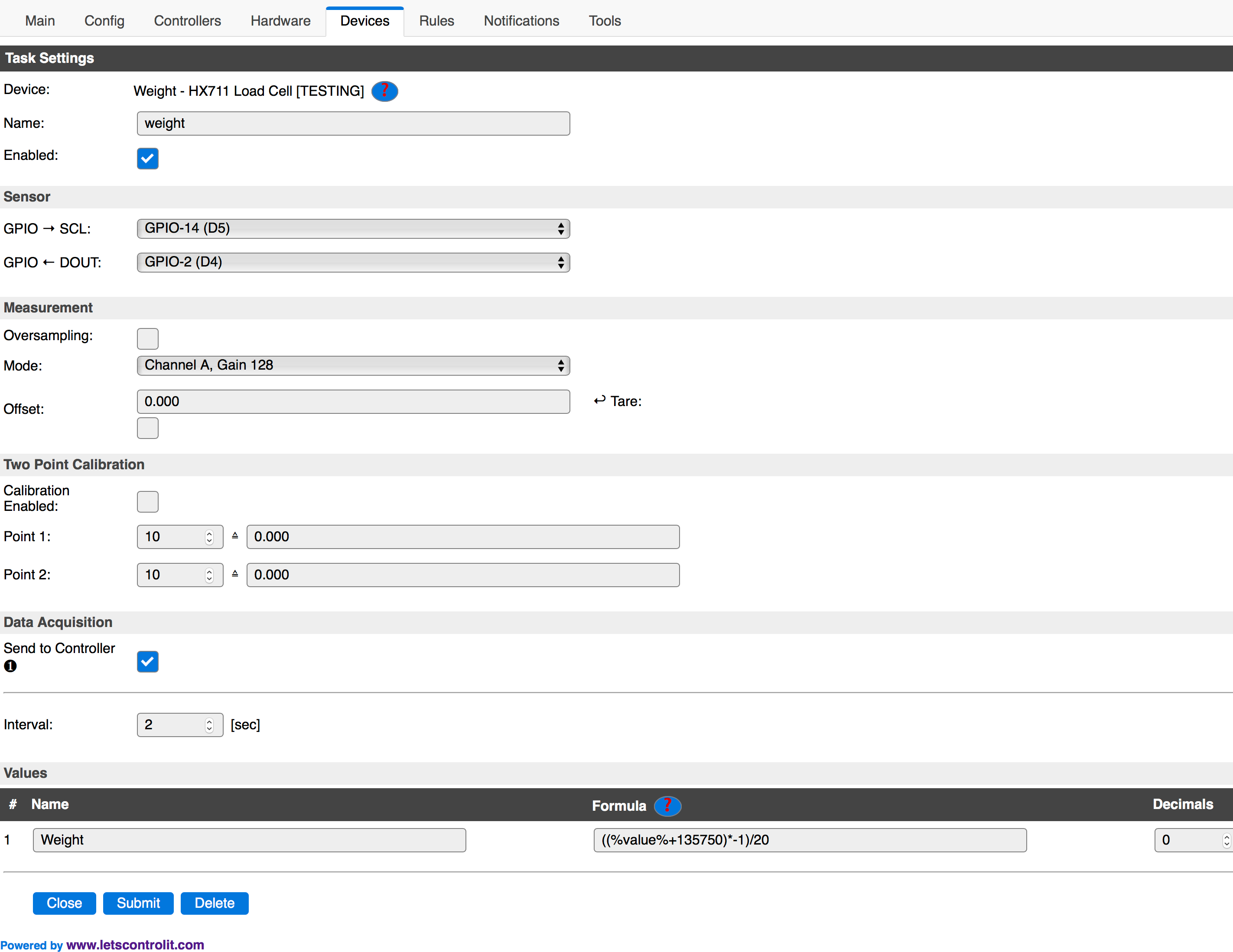This screenshot has width=1233, height=952.
Task: Uncheck the Send to Controller checkbox
Action: pos(147,661)
